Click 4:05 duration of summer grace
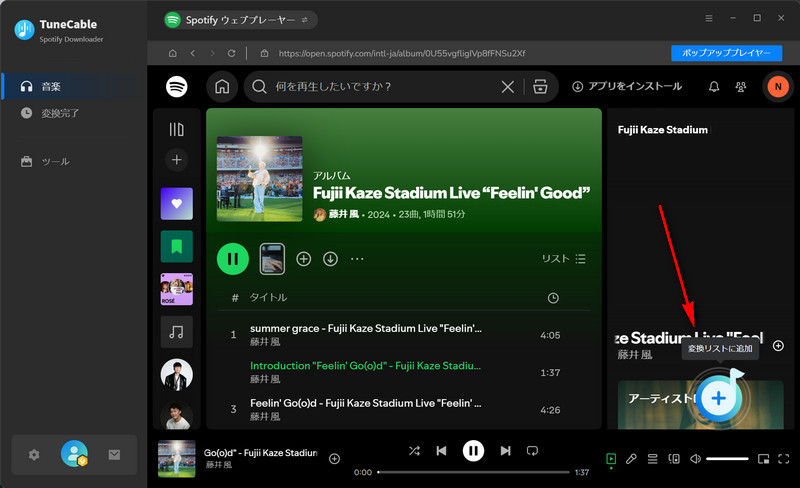800x488 pixels. click(x=550, y=335)
